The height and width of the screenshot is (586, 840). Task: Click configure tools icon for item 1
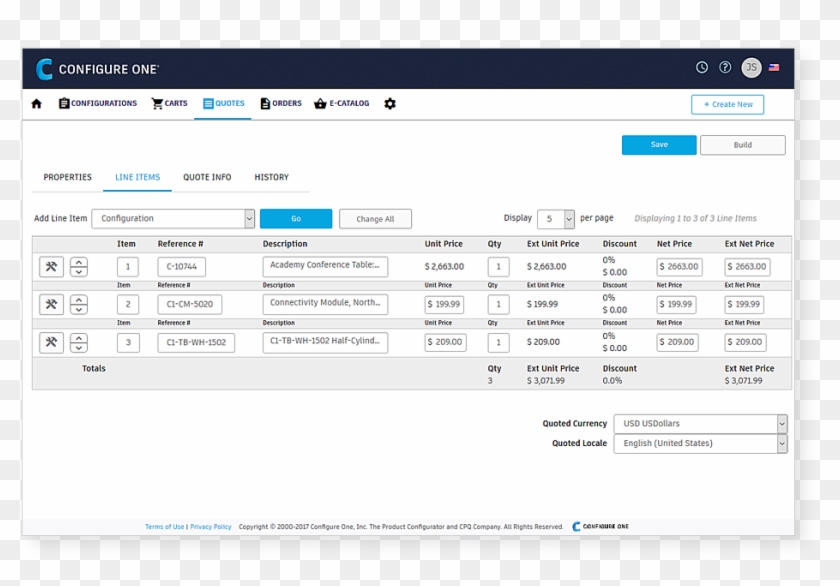tap(51, 267)
